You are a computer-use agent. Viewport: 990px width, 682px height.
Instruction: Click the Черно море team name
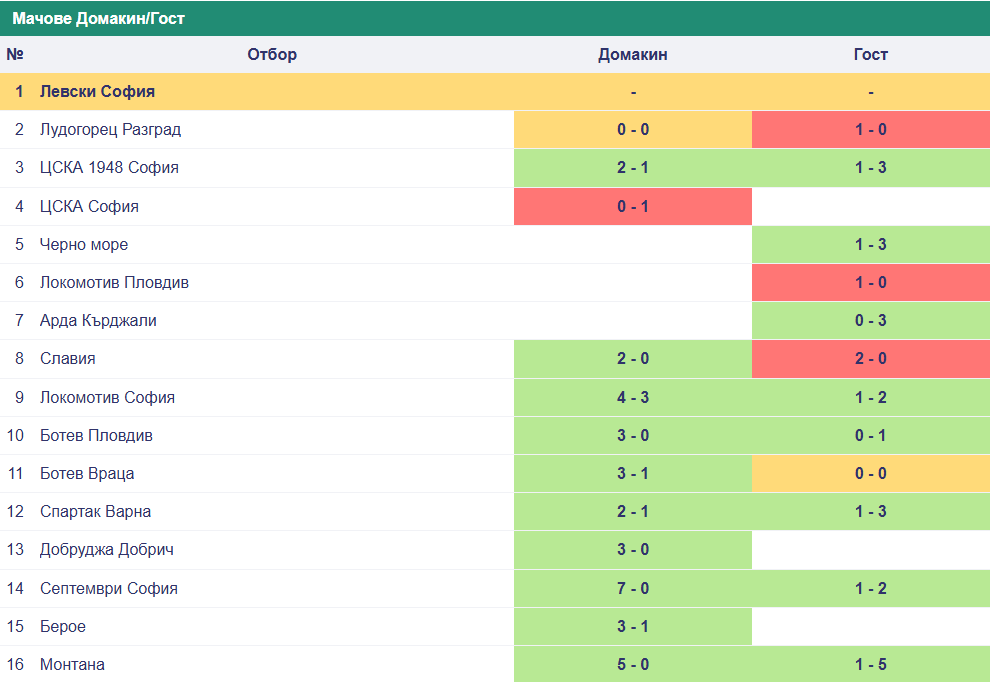point(83,244)
